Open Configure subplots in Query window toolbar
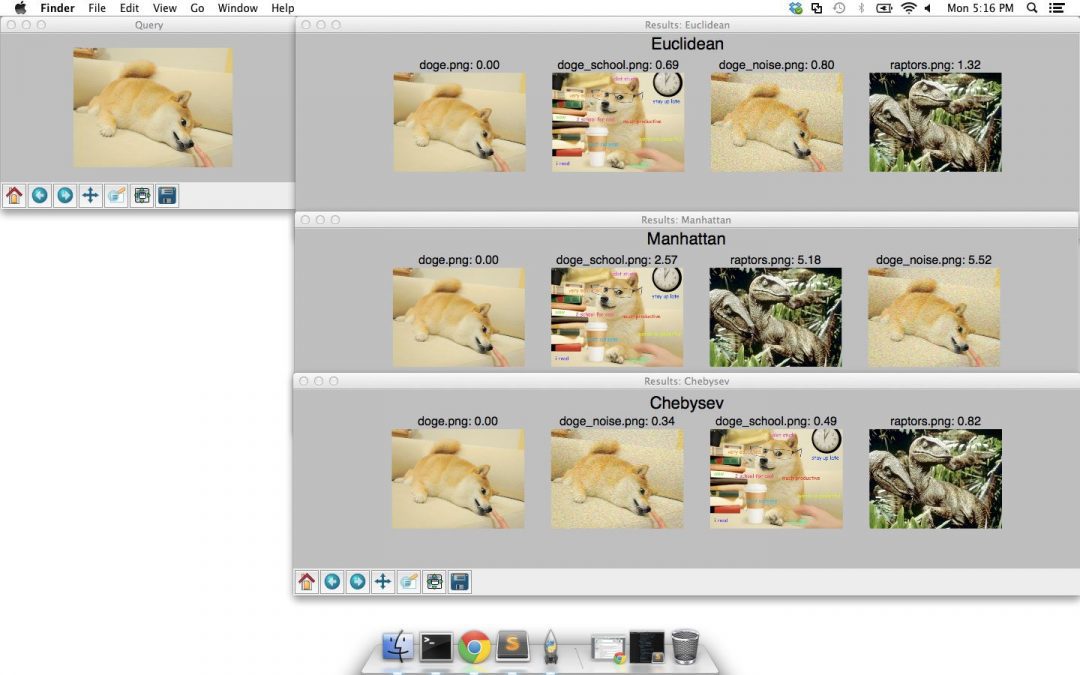Viewport: 1080px width, 675px height. pyautogui.click(x=142, y=196)
